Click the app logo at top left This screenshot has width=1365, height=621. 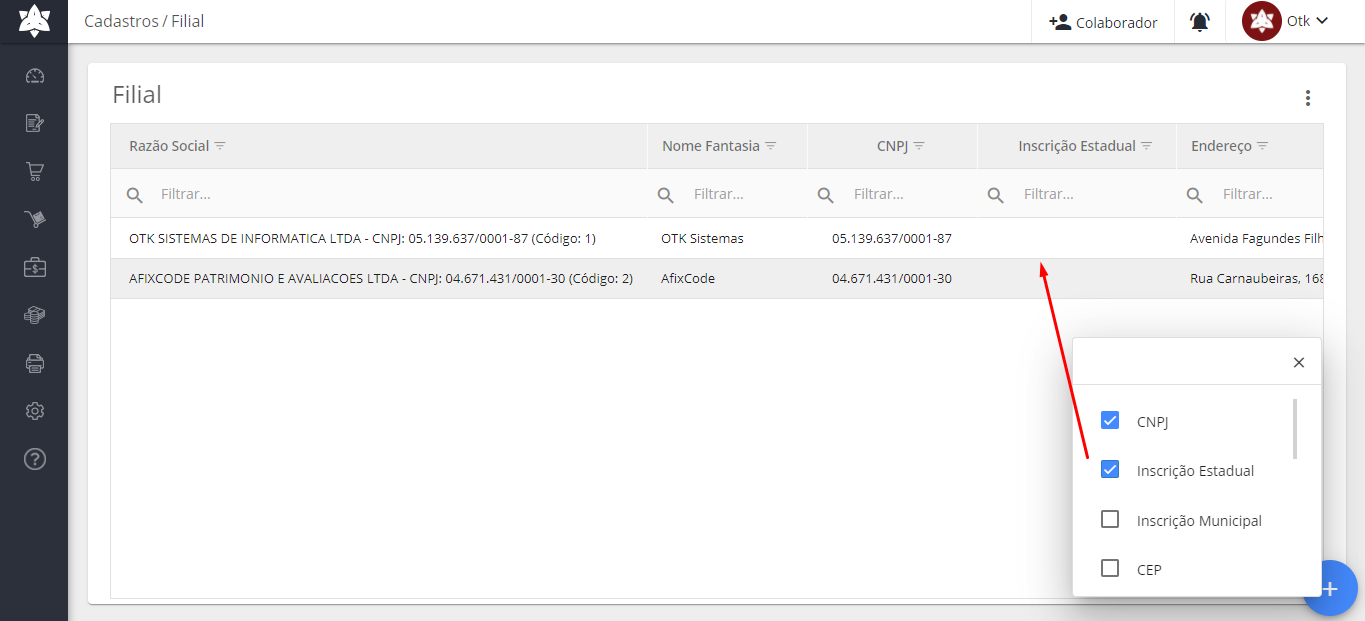click(34, 21)
